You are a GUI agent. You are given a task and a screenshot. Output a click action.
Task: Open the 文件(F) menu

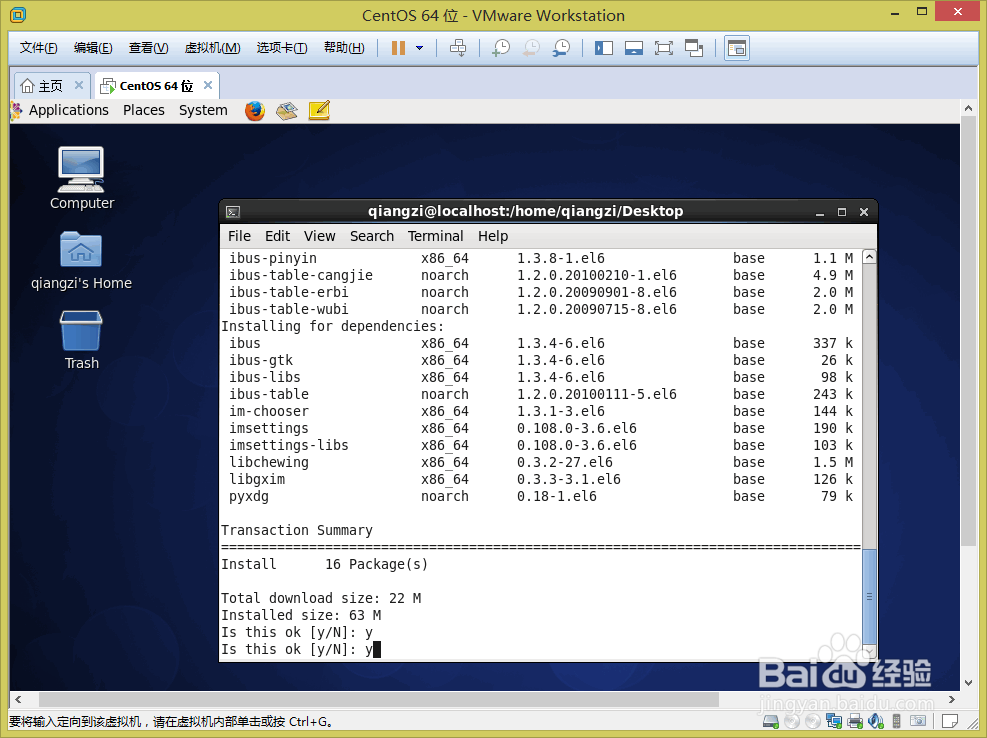(x=38, y=48)
